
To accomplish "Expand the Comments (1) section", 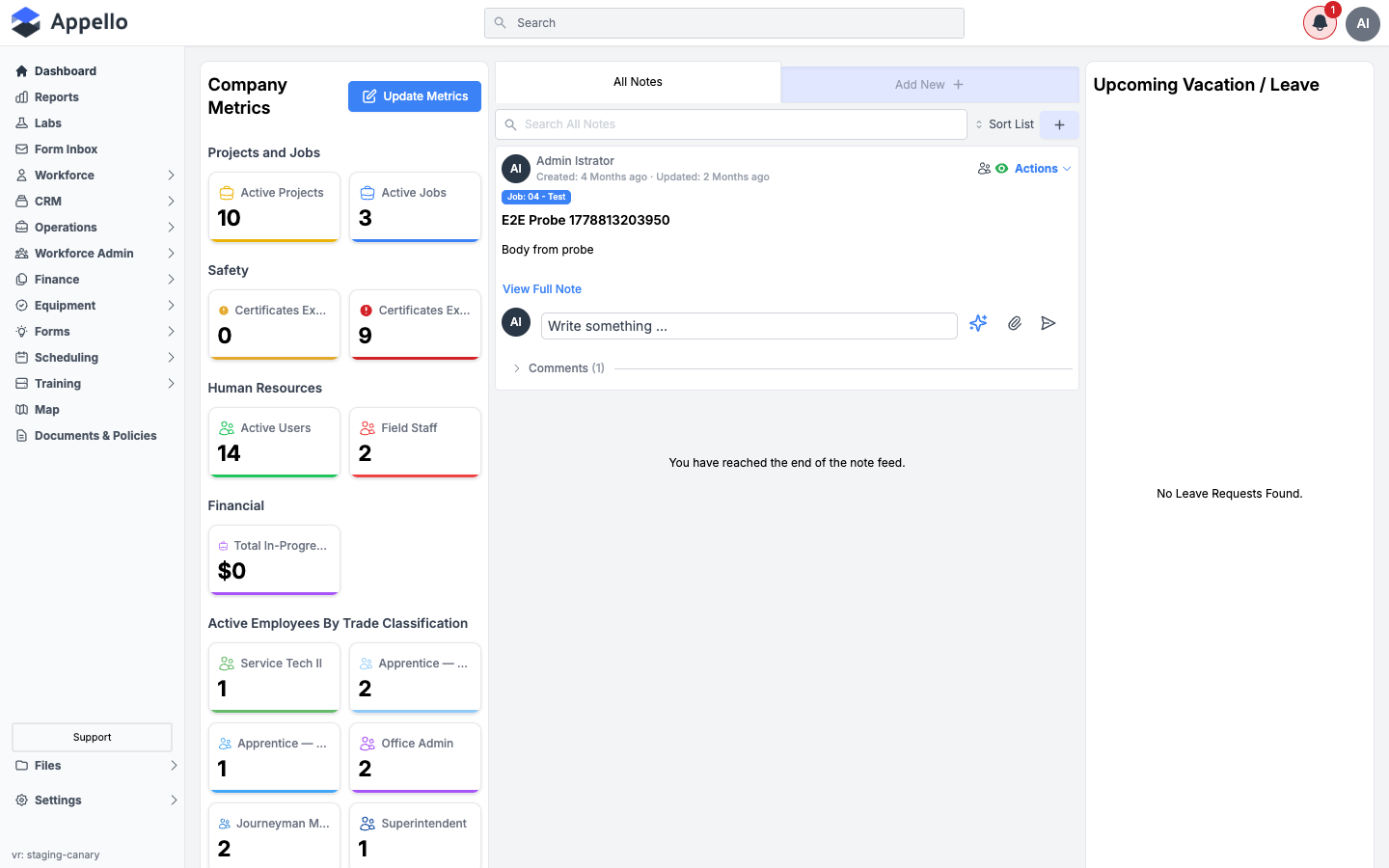I will pyautogui.click(x=558, y=368).
